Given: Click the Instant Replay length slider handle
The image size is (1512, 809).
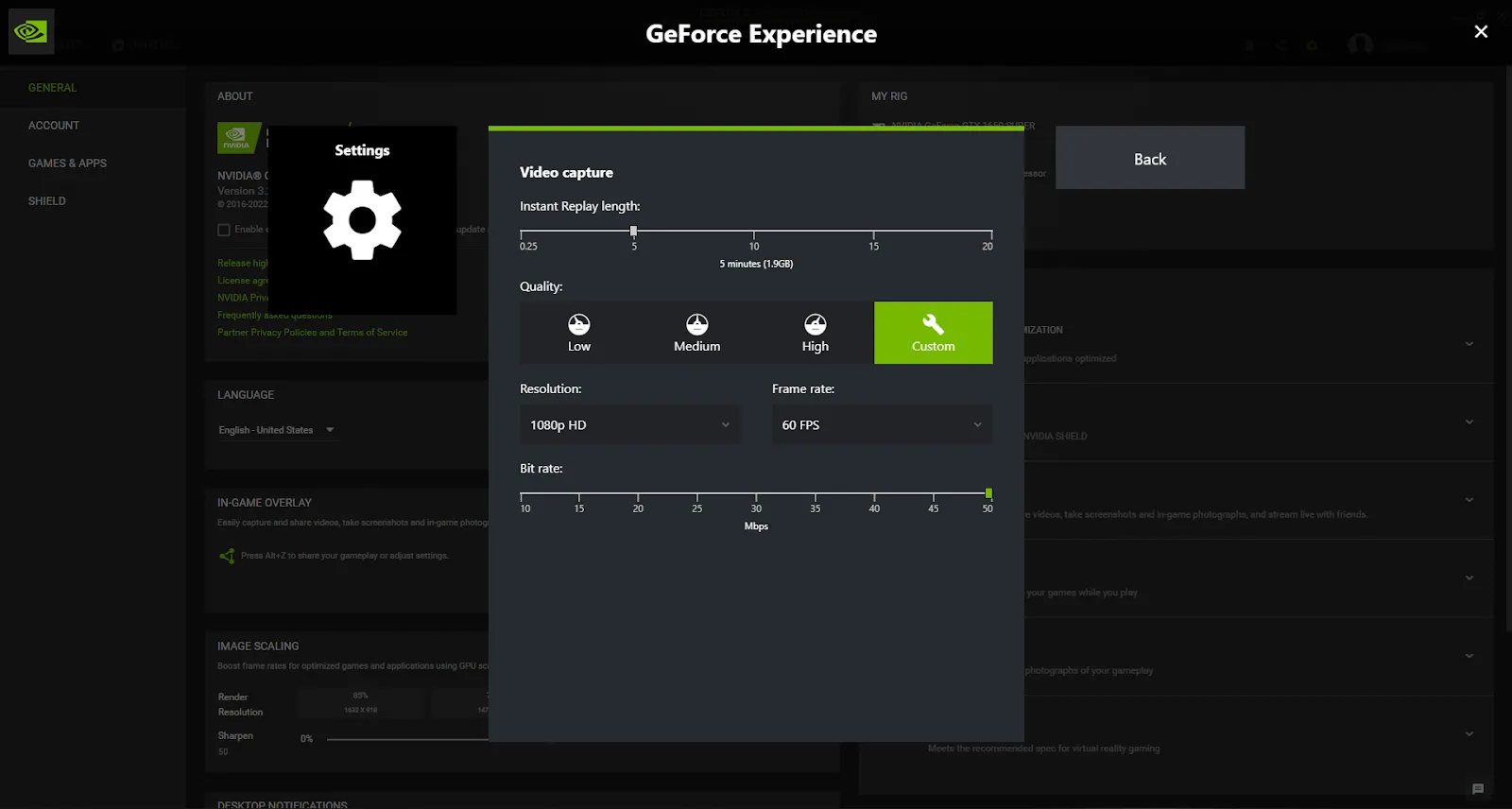Looking at the screenshot, I should (633, 231).
